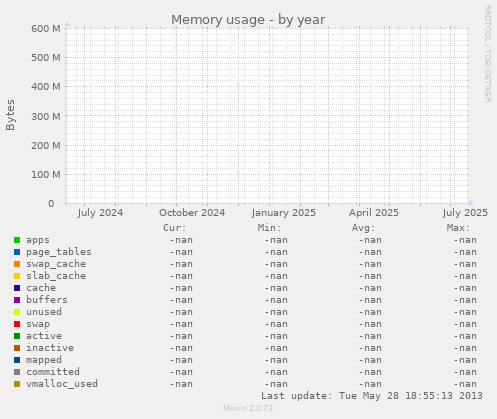
Task: Click the Avg value for swap
Action: point(370,324)
